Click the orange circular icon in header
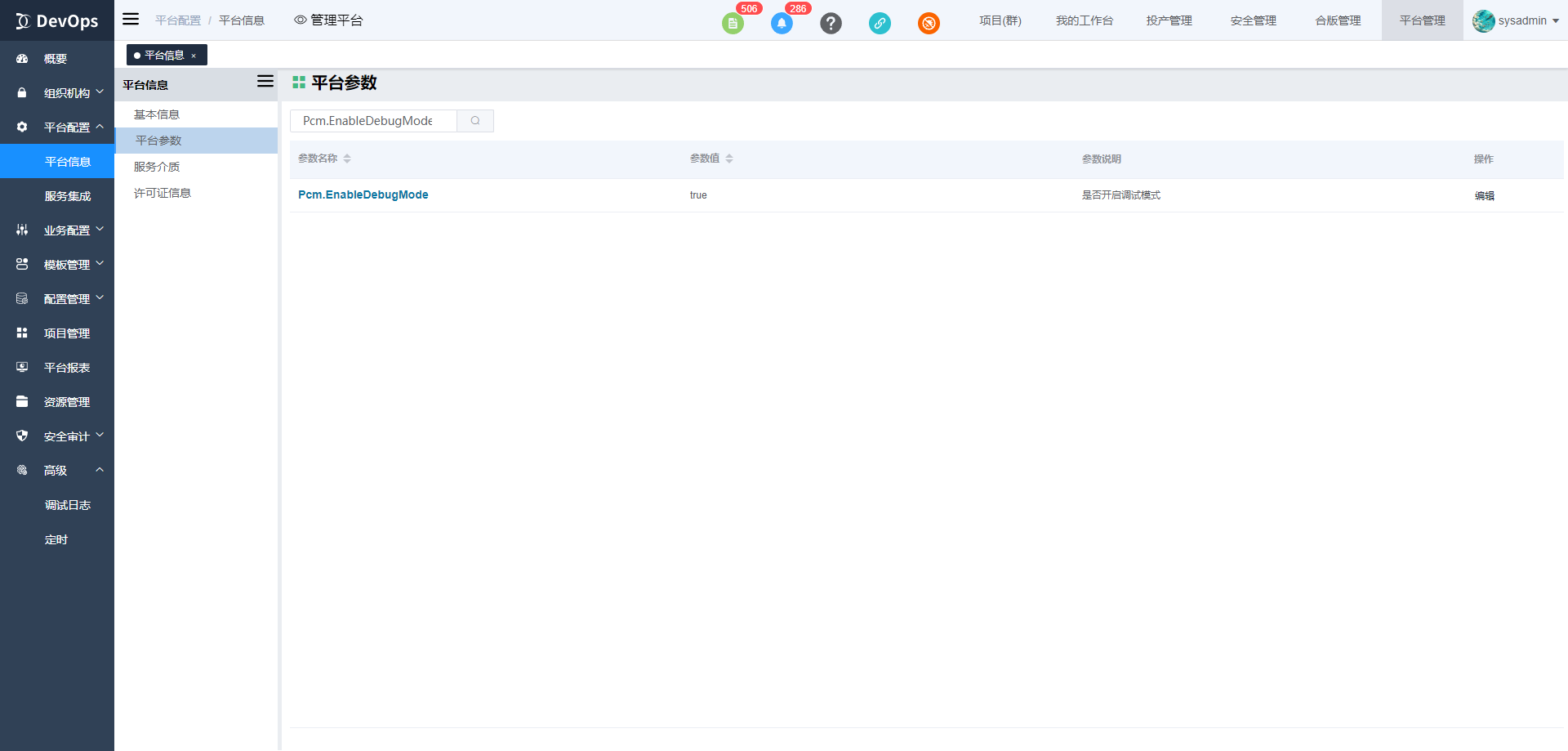 [x=929, y=23]
